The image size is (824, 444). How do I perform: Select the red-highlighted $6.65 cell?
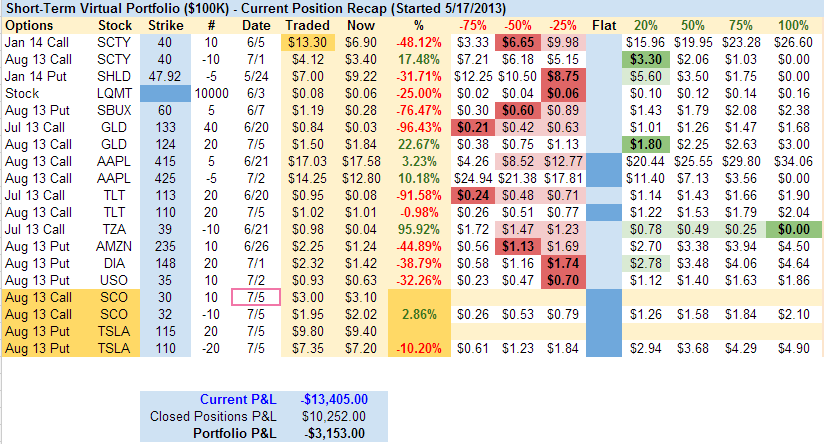pos(519,42)
